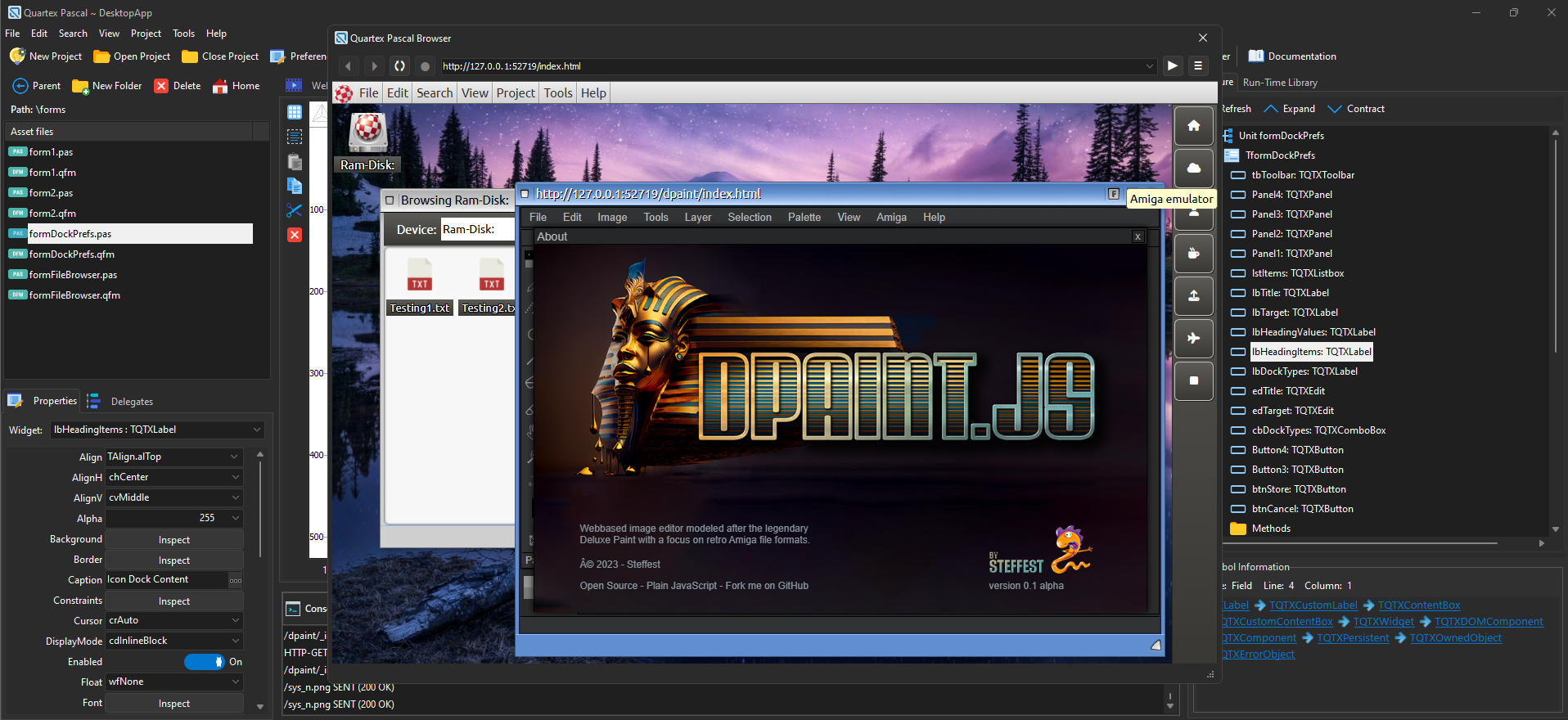Viewport: 1568px width, 720px height.
Task: Close the About panel in DPaint
Action: (x=1138, y=236)
